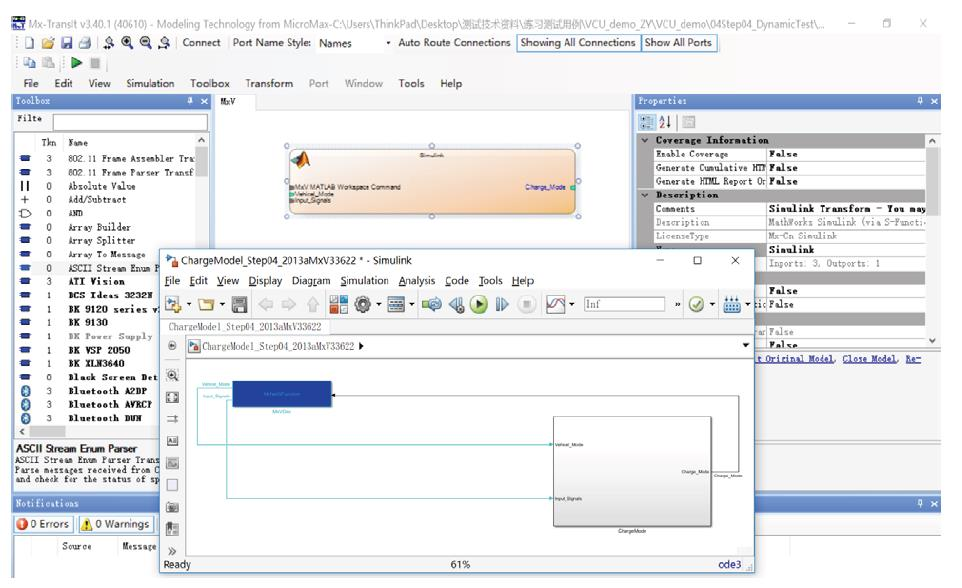Screen dimensions: 962x588
Task: Sort properties alphabetically
Action: coord(666,122)
